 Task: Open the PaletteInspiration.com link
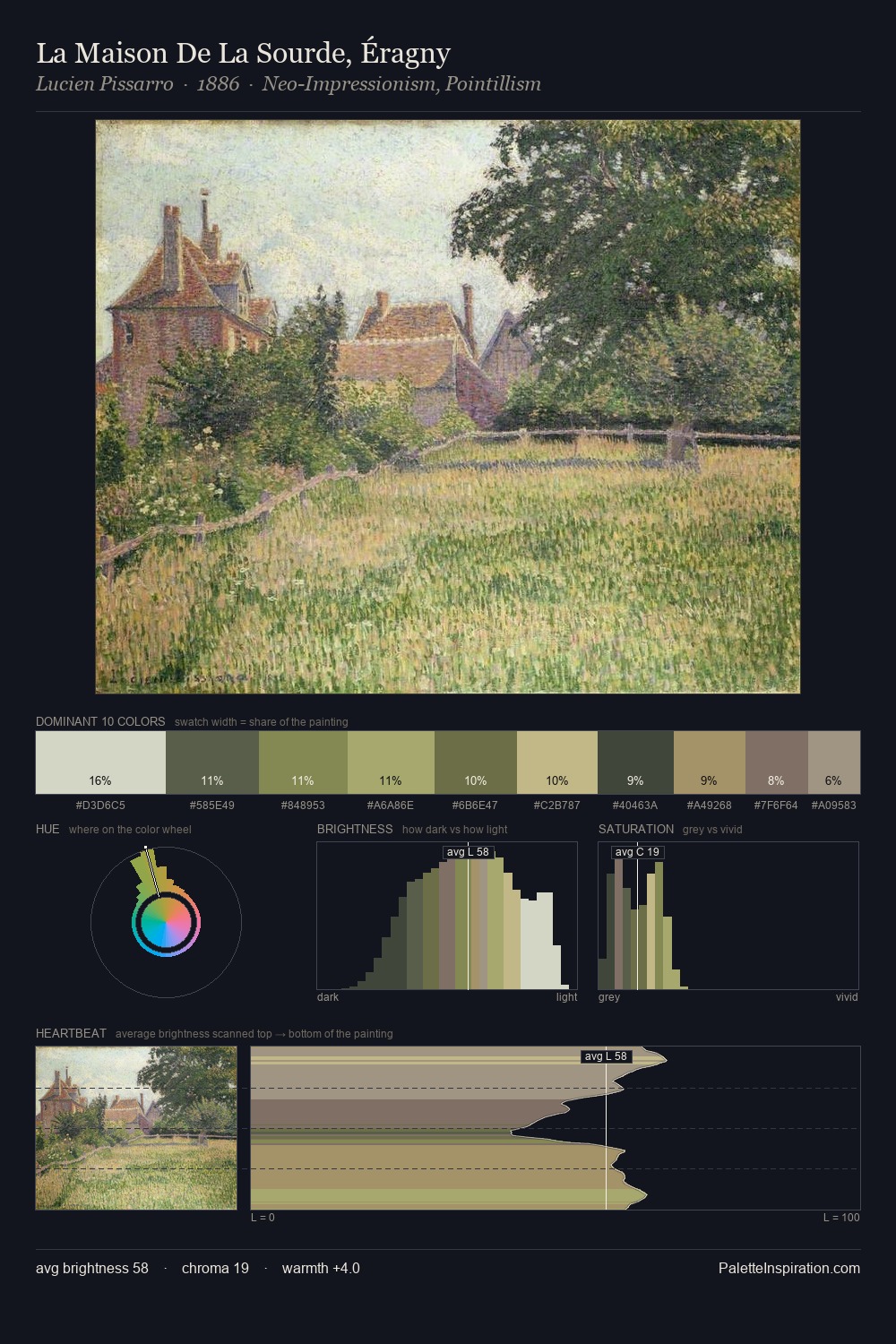(x=789, y=1268)
